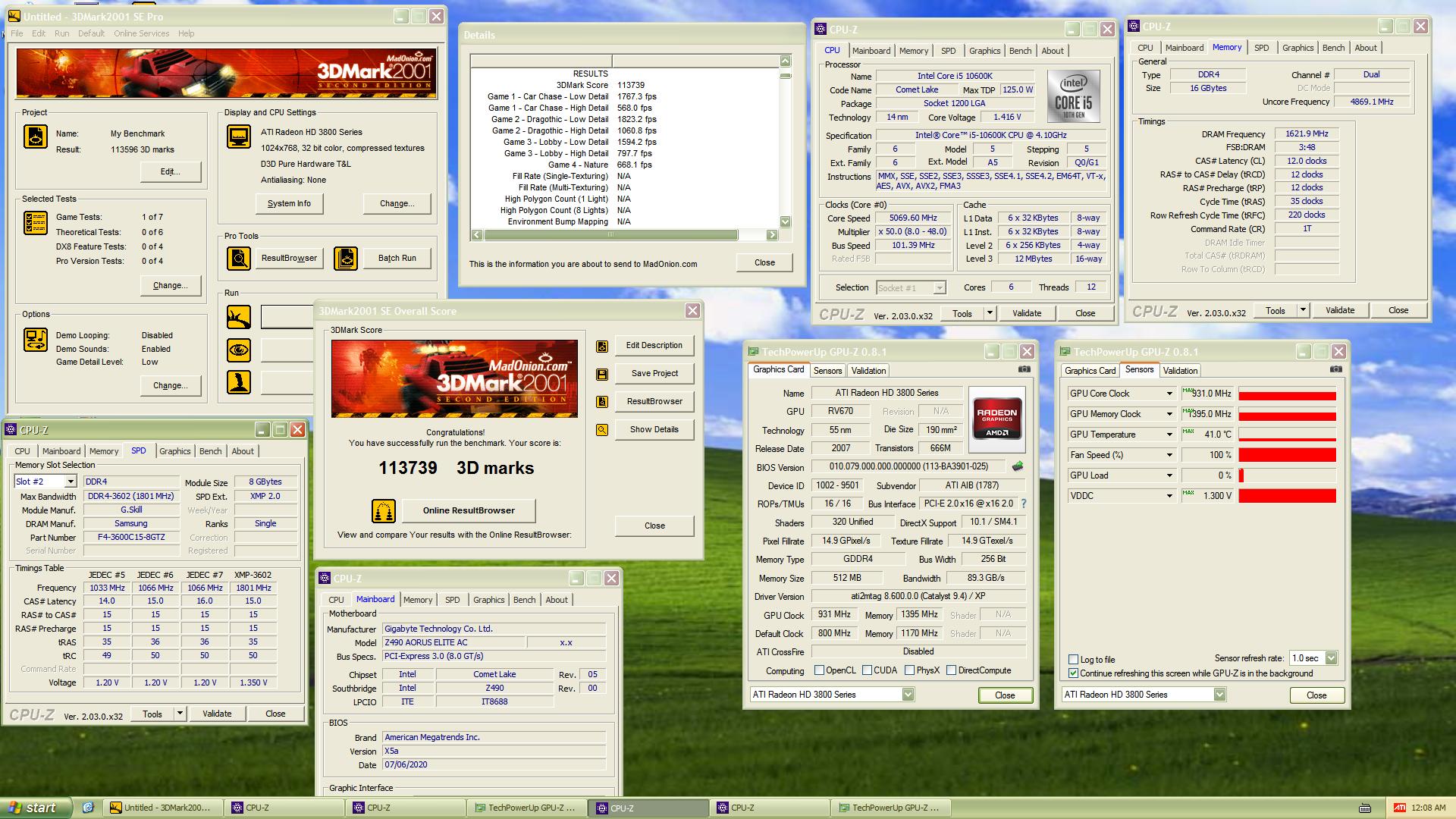The image size is (1456, 819).
Task: Click the Show Details button
Action: tap(654, 430)
